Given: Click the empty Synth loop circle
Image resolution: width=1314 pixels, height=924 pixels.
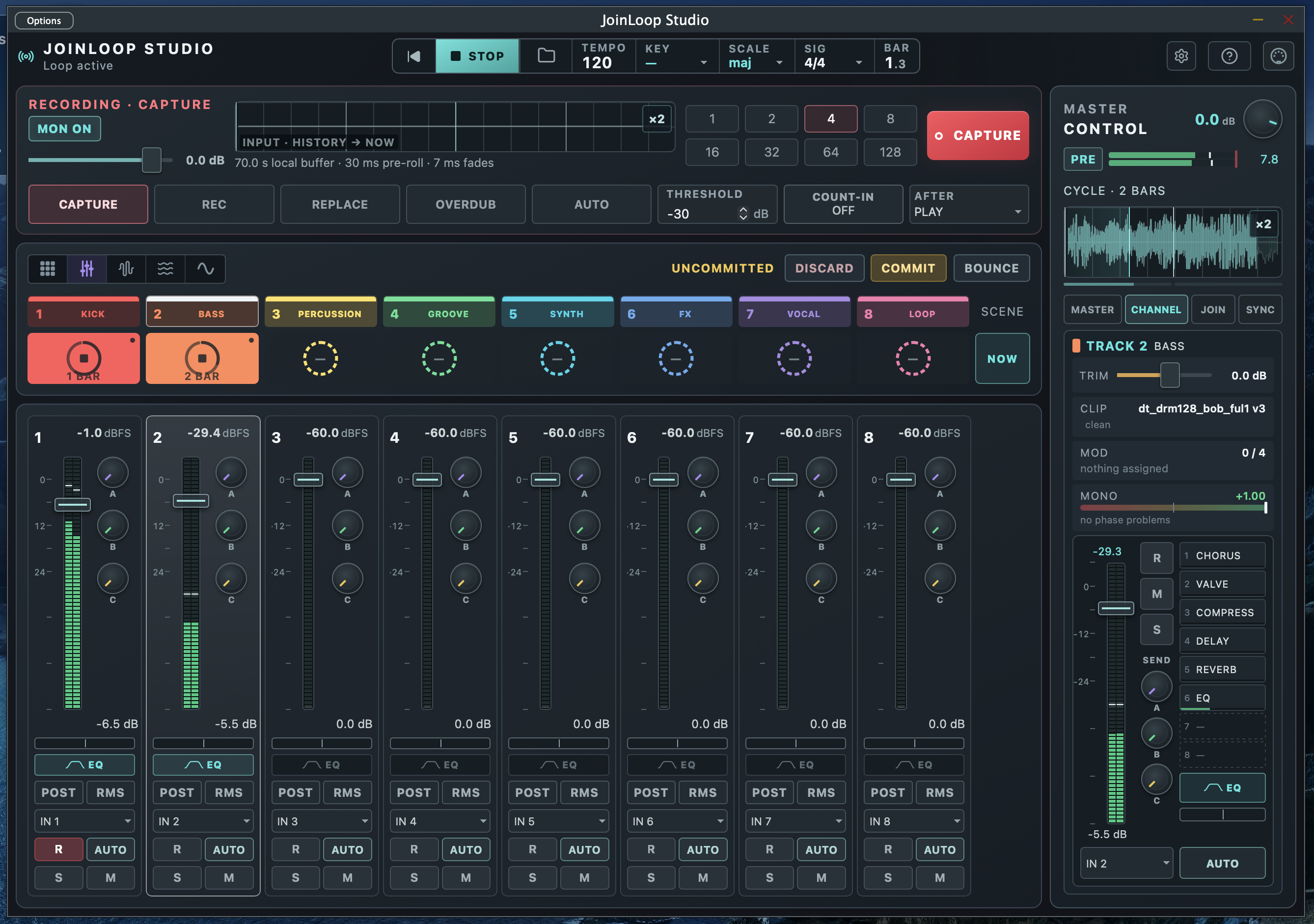Looking at the screenshot, I should (557, 359).
